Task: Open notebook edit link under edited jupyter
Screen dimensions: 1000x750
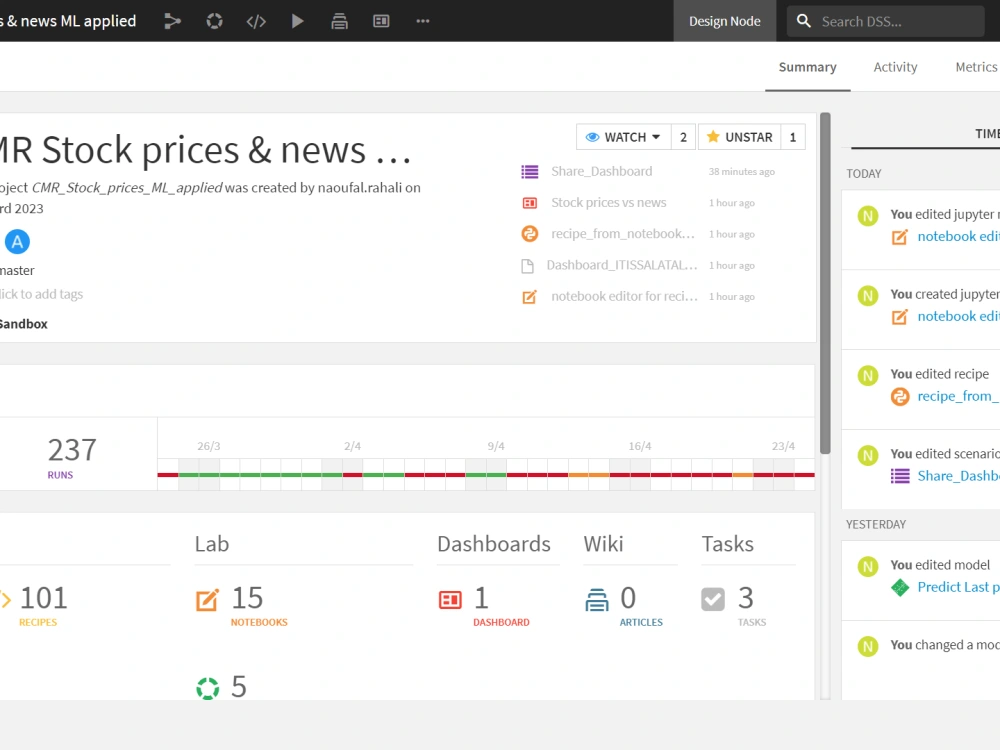Action: point(958,237)
